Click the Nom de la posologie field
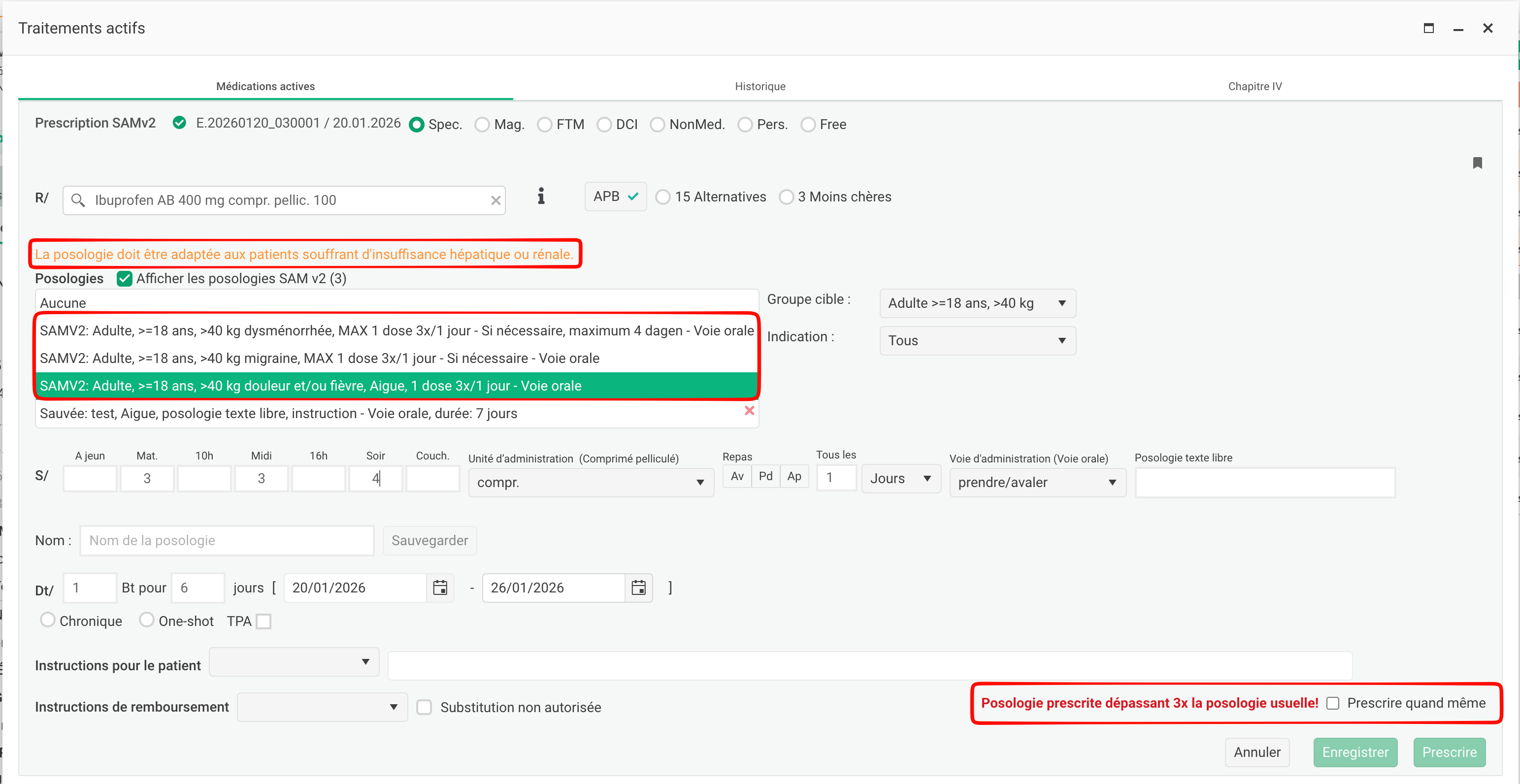The image size is (1520, 784). (227, 540)
